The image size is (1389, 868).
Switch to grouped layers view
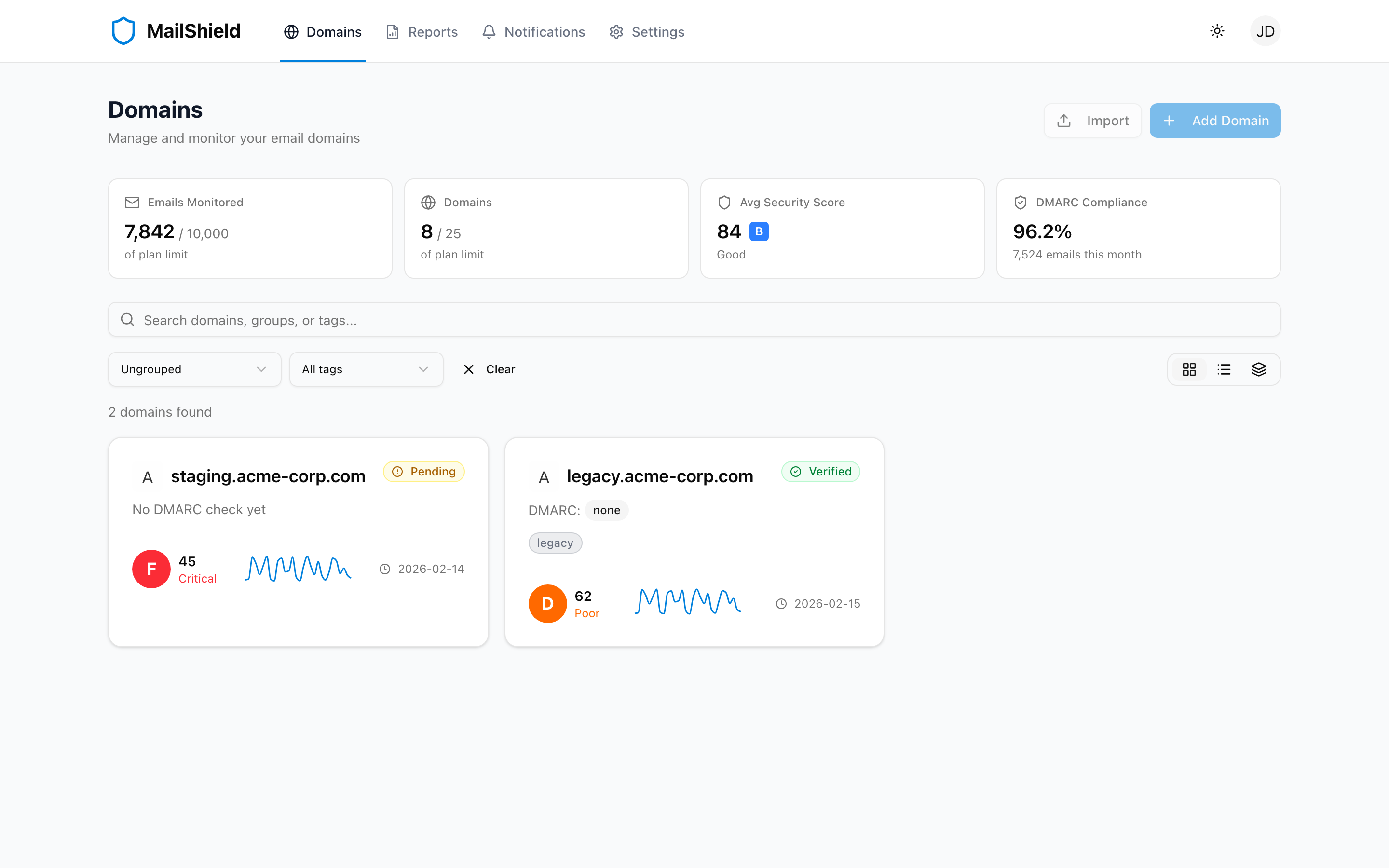1258,369
